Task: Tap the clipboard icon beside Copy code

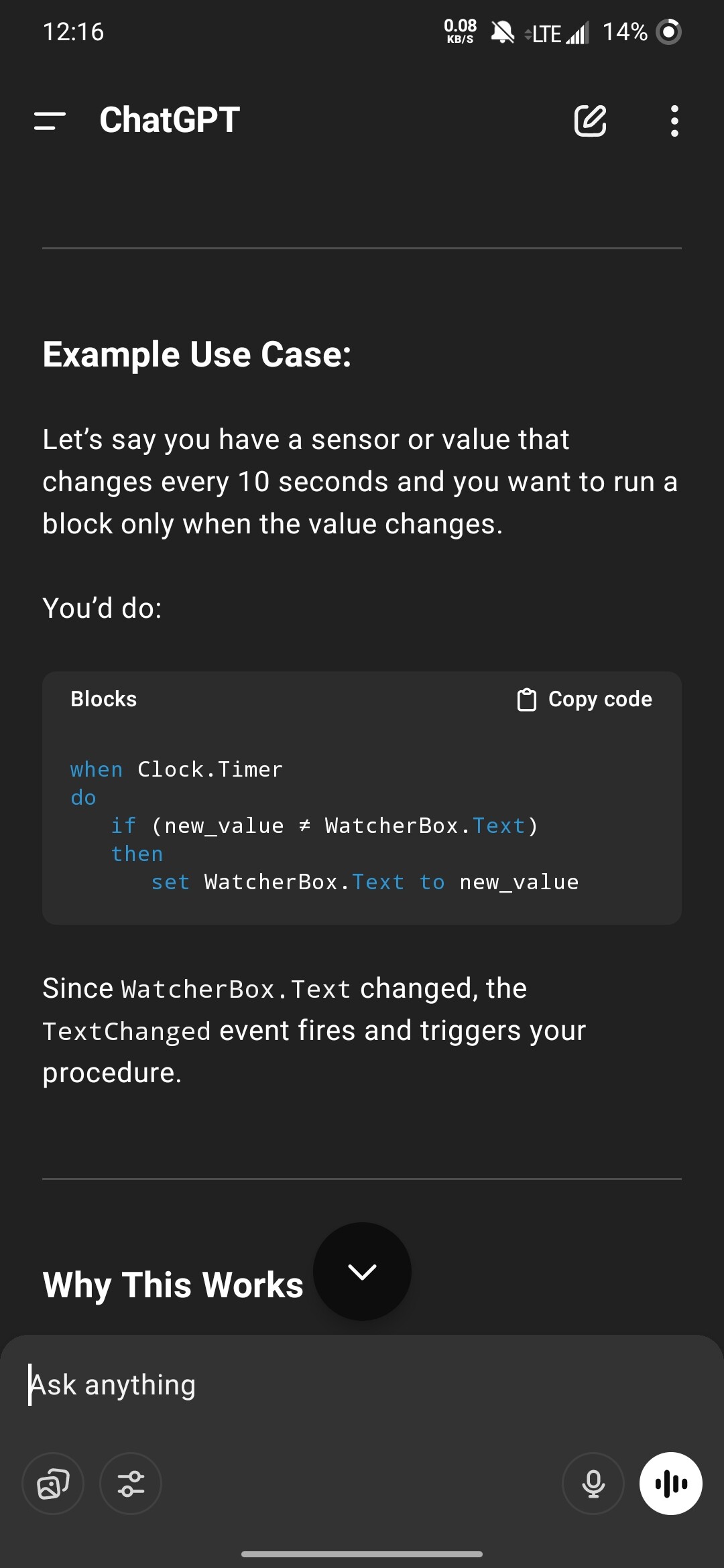Action: click(x=527, y=700)
